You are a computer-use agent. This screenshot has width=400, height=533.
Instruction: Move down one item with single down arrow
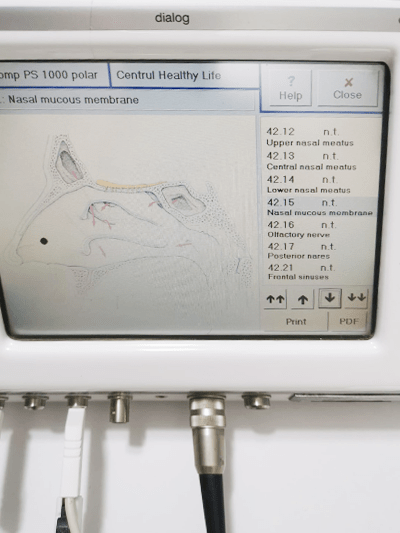[x=330, y=298]
